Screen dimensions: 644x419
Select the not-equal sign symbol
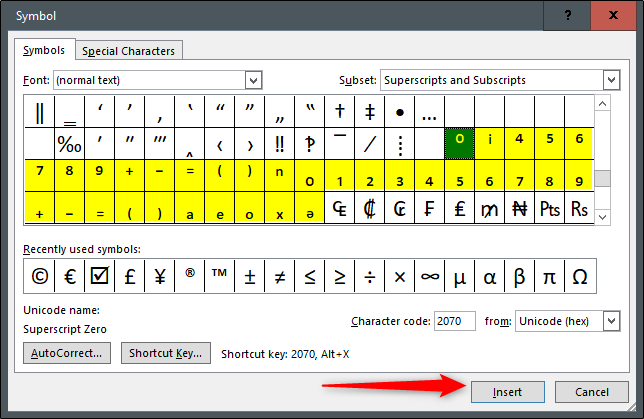tap(280, 276)
